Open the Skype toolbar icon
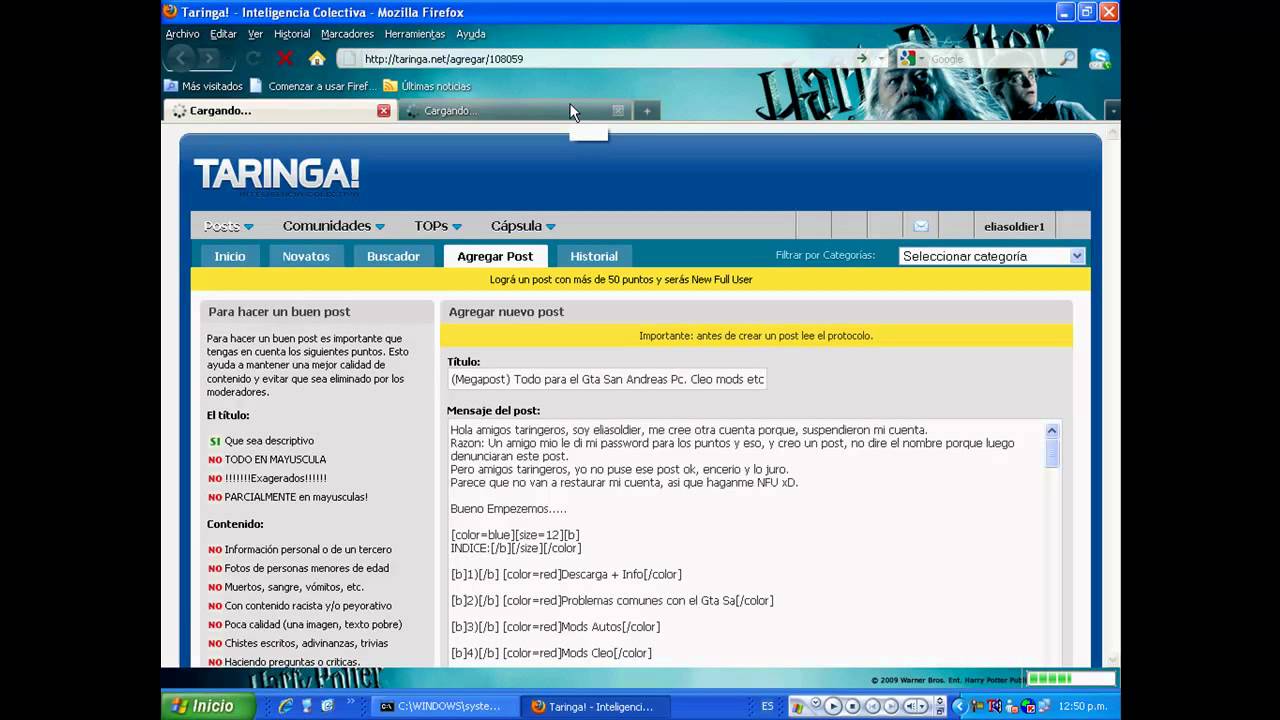The height and width of the screenshot is (720, 1280). 1100,59
